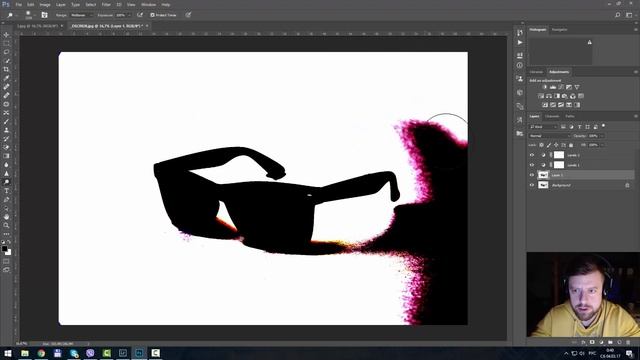Open the Window menu
Image resolution: width=640 pixels, height=360 pixels.
149,4
